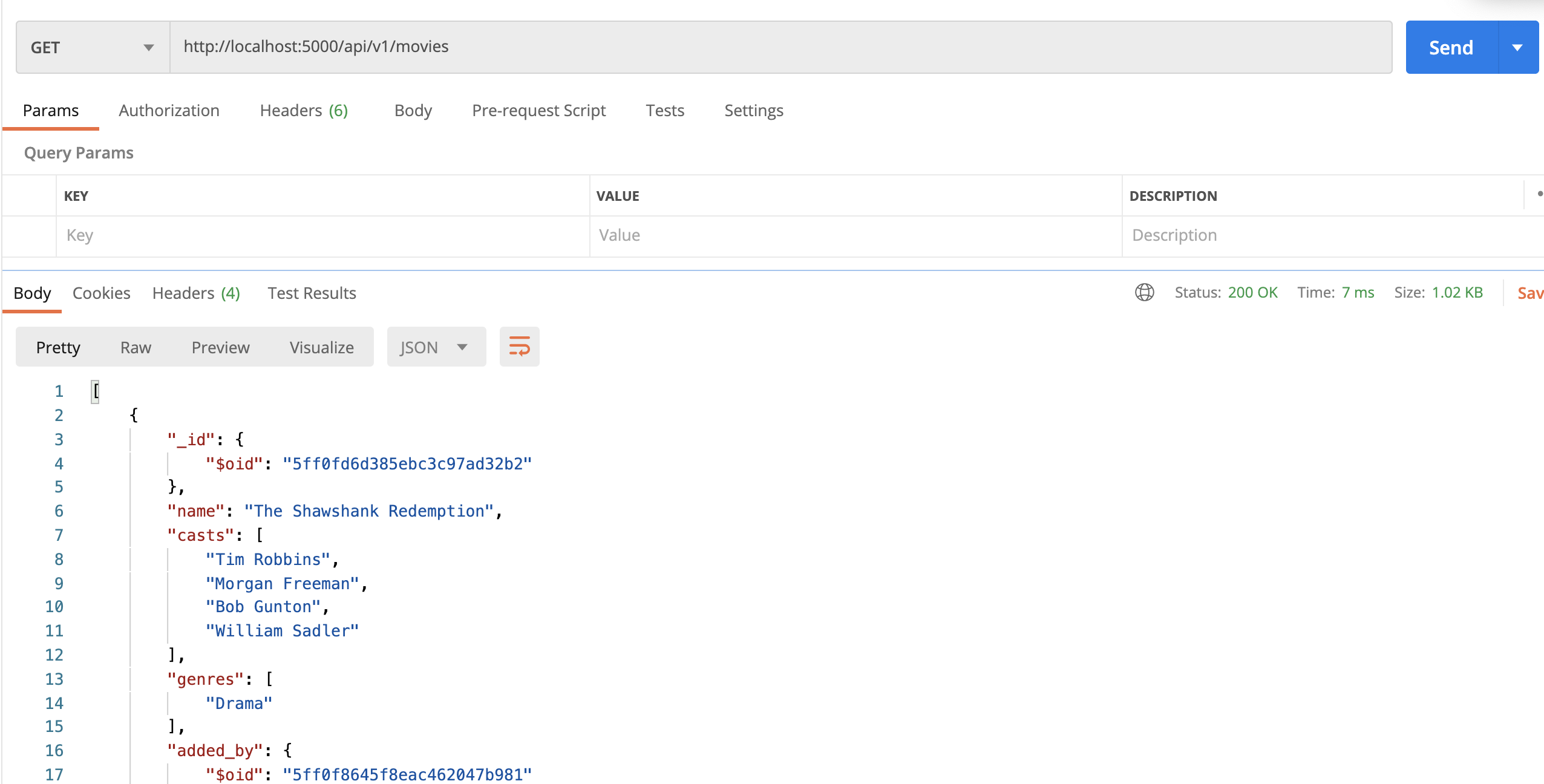Open the Test Results tab
The height and width of the screenshot is (784, 1544).
tap(312, 293)
